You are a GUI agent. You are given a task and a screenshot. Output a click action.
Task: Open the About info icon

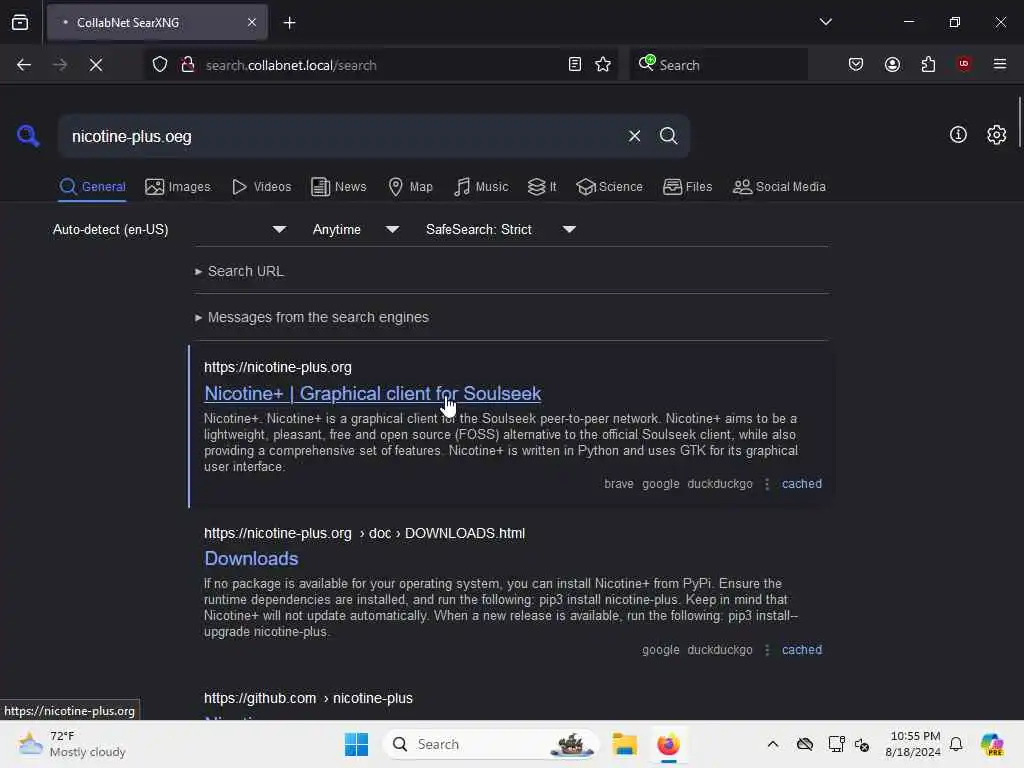[958, 135]
